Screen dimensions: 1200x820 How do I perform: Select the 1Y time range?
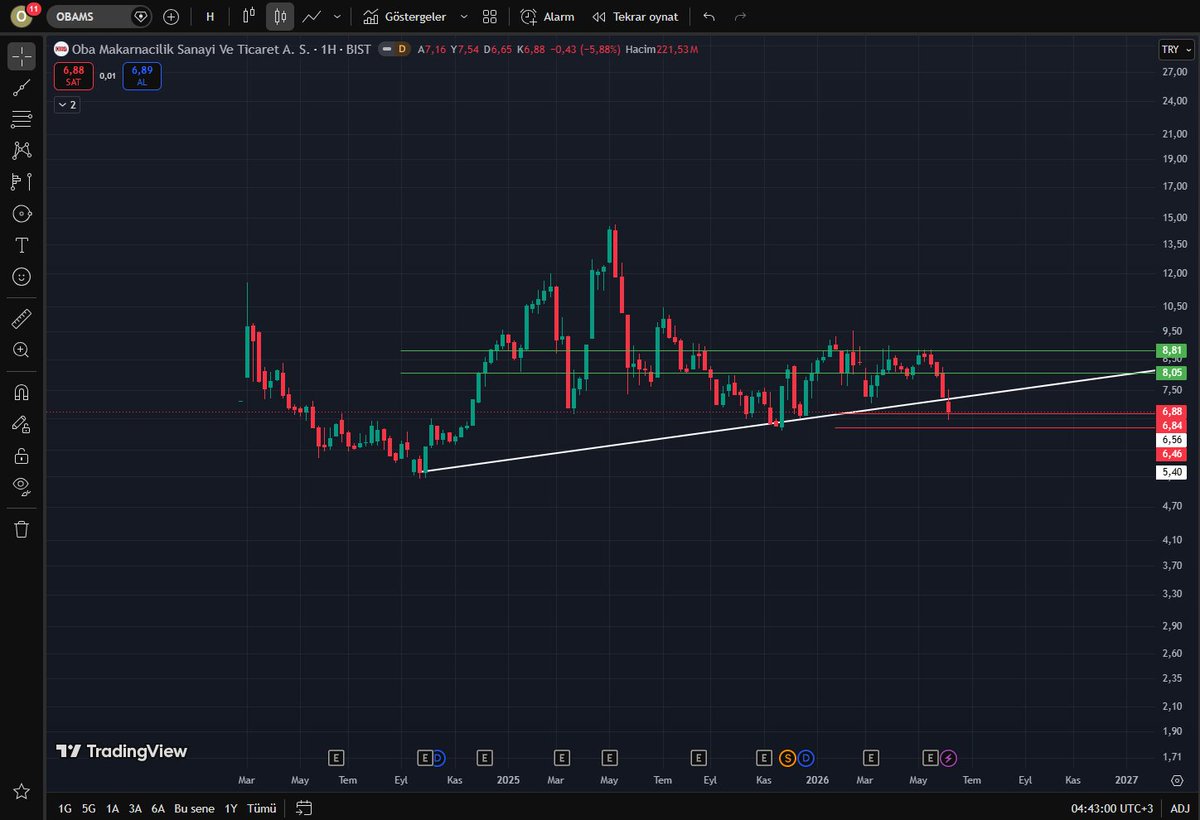point(231,808)
